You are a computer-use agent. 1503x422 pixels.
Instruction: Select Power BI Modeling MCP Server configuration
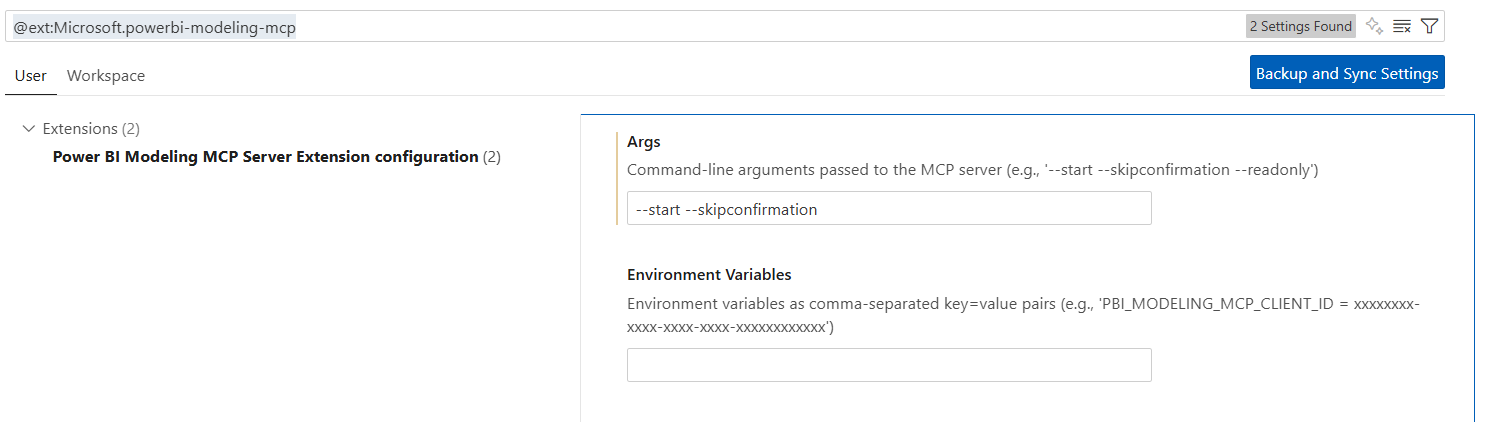coord(265,157)
